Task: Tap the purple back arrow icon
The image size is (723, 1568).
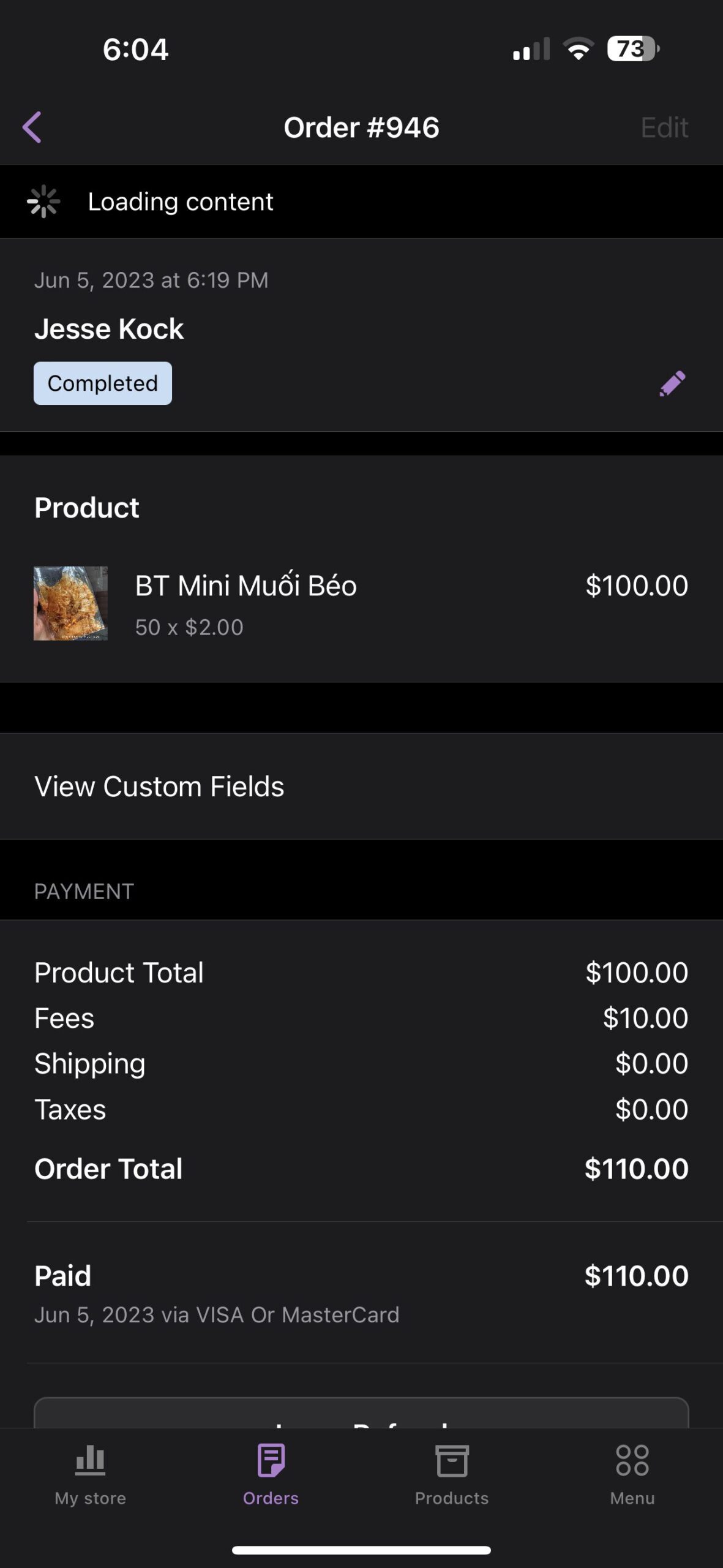Action: (32, 127)
